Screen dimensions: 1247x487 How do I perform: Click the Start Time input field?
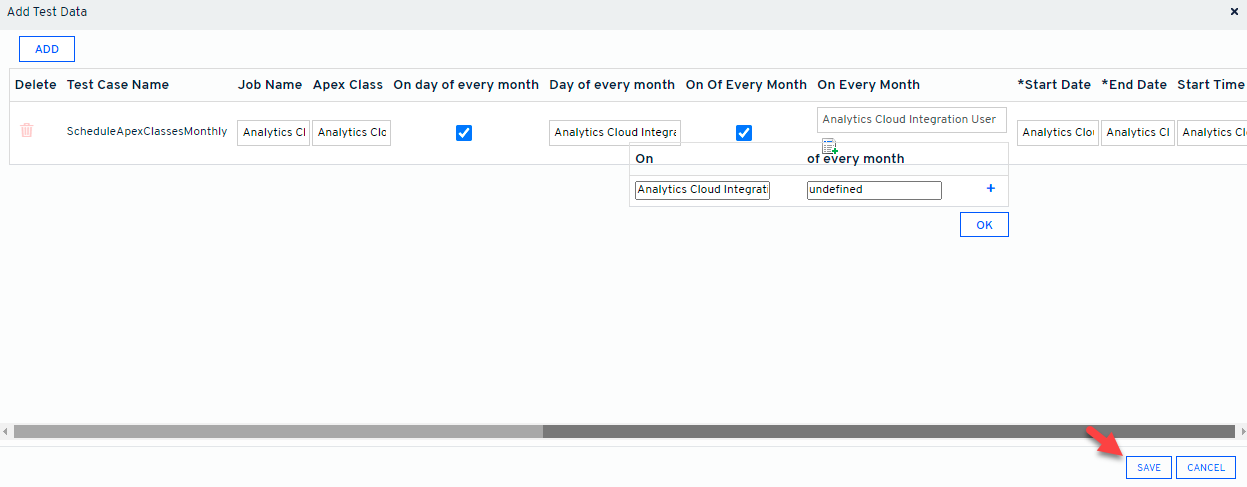click(1211, 133)
